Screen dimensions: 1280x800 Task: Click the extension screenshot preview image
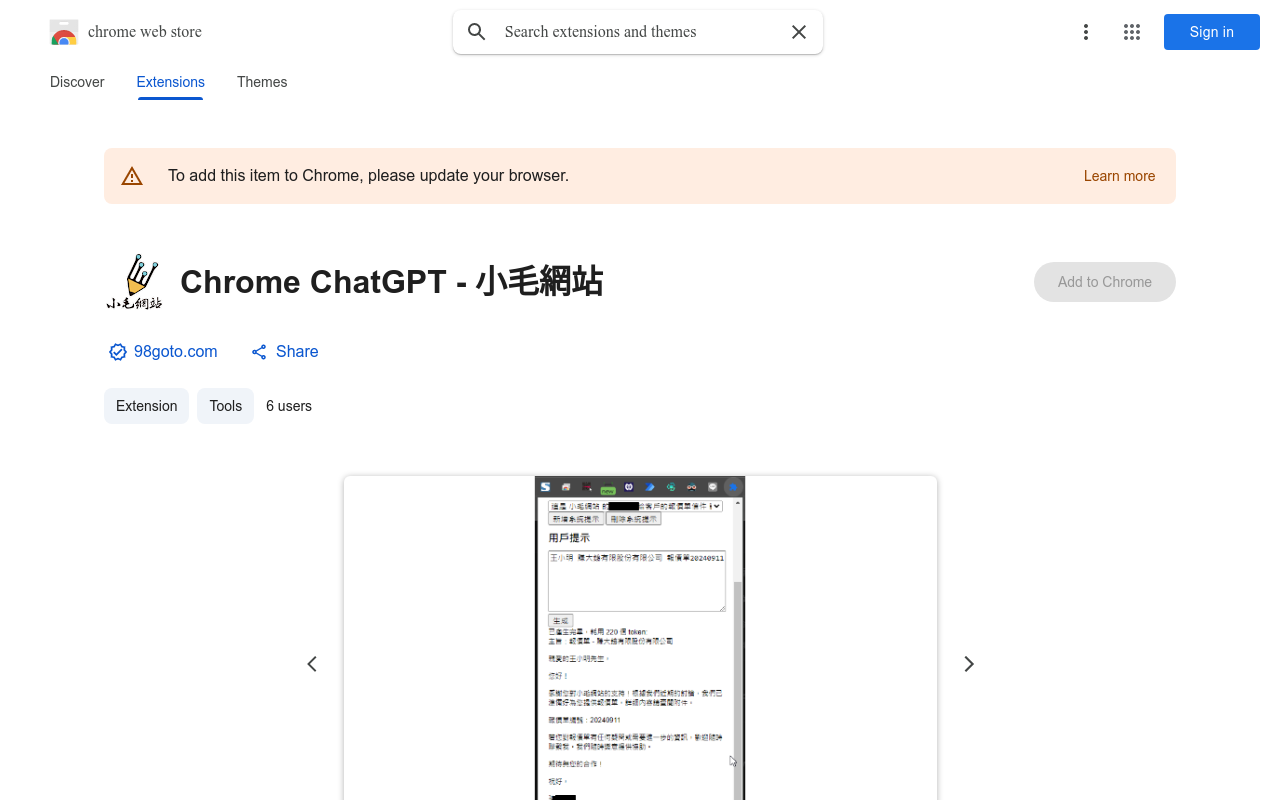640,638
